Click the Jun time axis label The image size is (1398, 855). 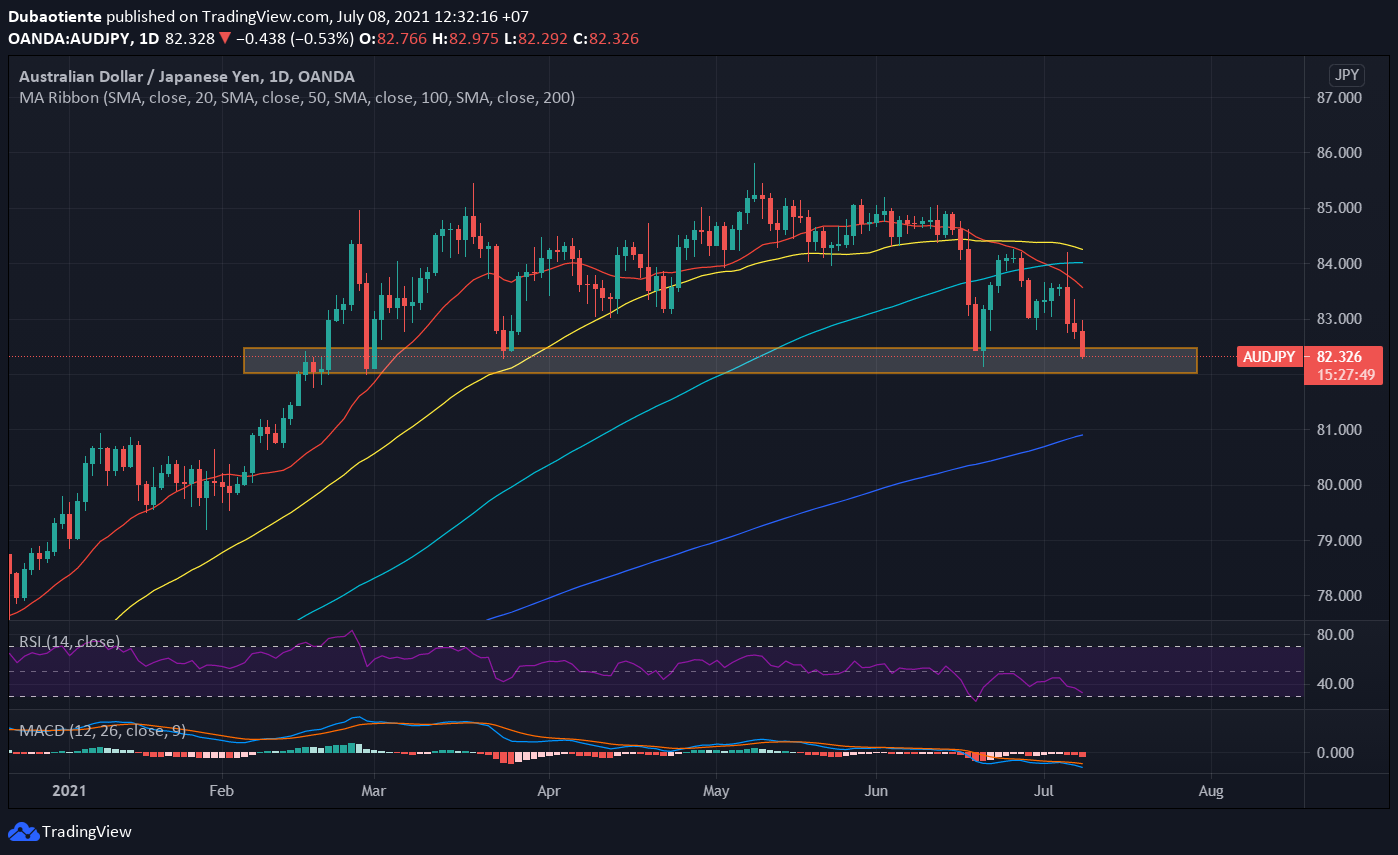(x=876, y=791)
